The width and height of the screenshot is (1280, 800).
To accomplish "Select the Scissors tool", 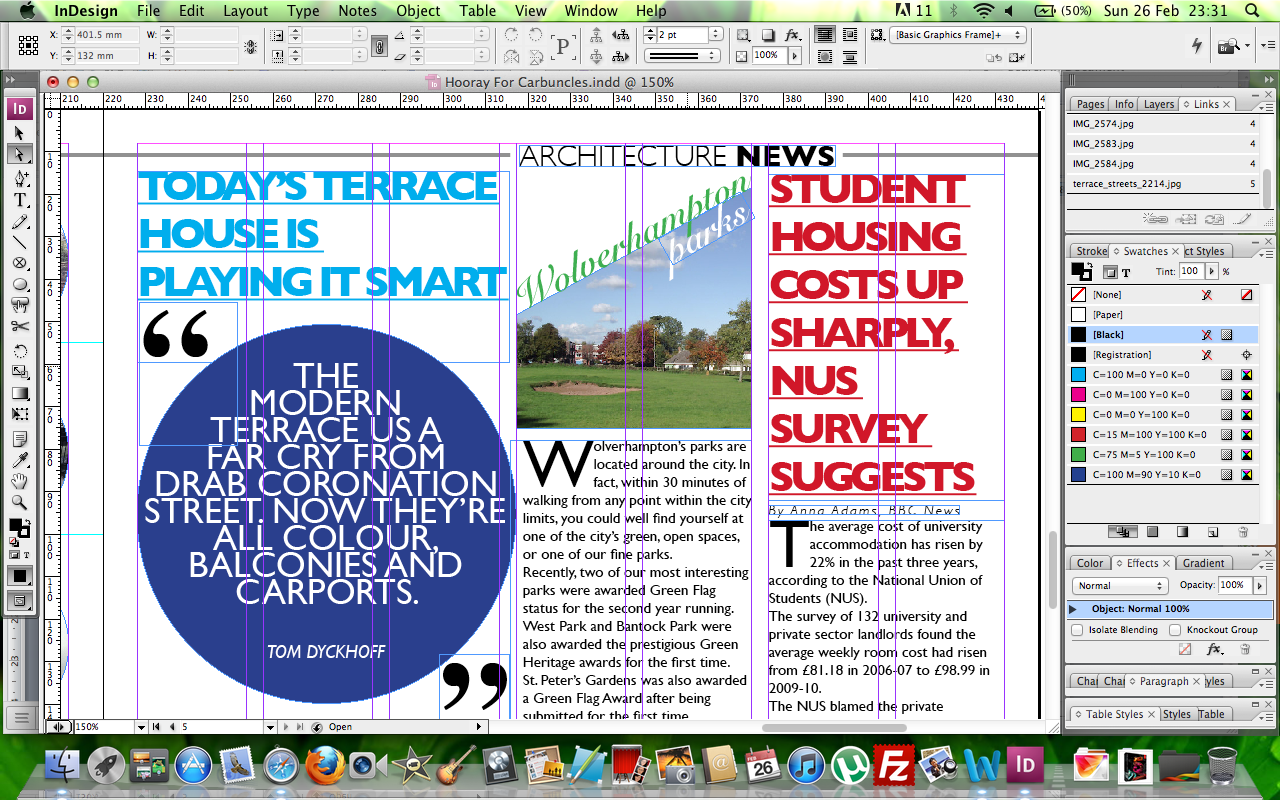I will (x=19, y=328).
